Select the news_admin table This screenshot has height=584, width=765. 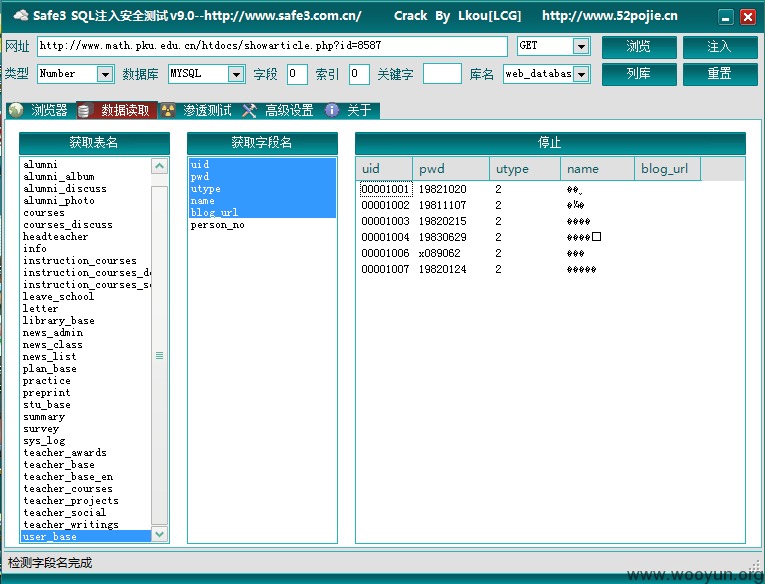point(86,333)
